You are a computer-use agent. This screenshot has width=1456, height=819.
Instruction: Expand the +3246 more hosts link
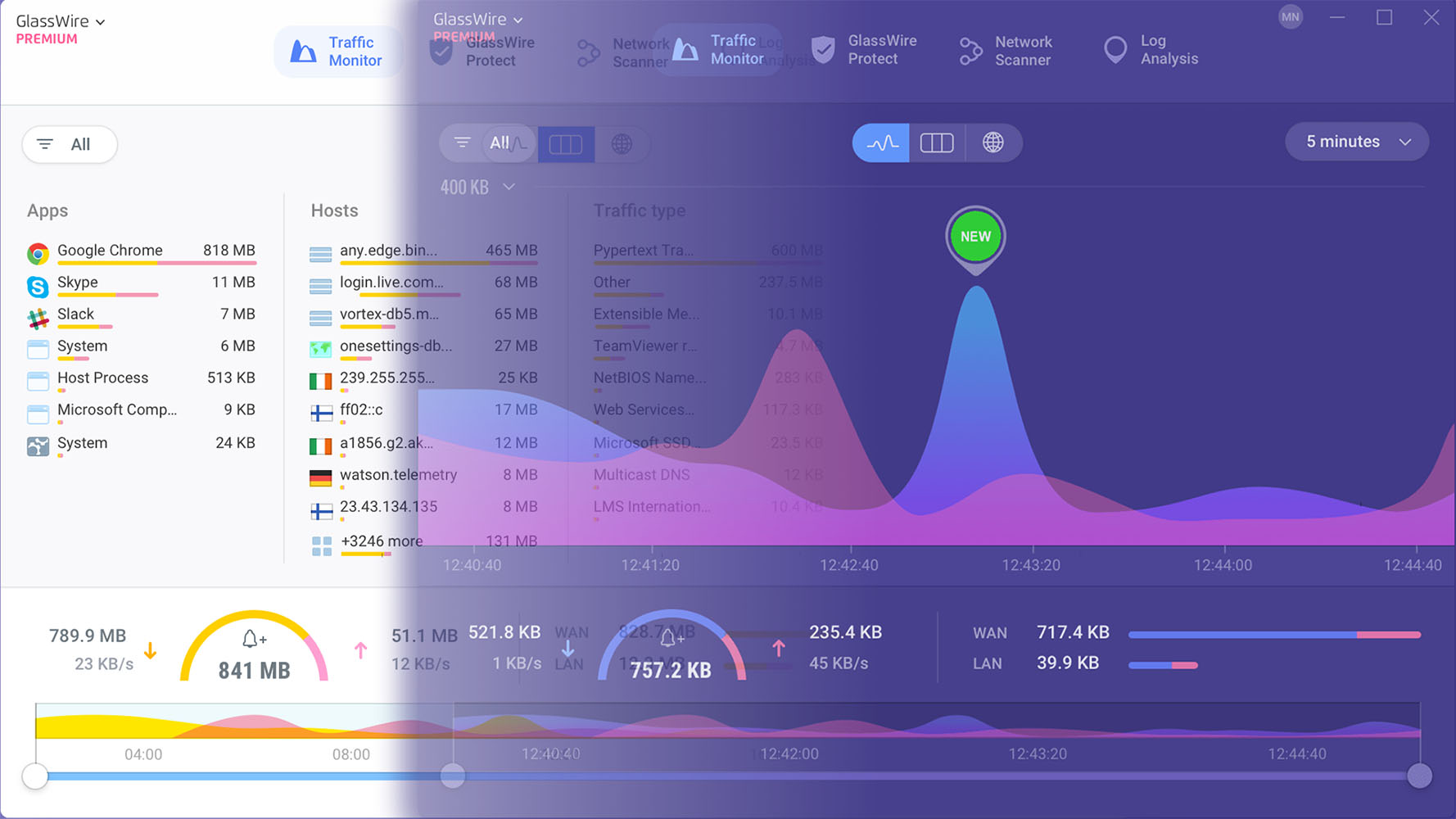382,541
